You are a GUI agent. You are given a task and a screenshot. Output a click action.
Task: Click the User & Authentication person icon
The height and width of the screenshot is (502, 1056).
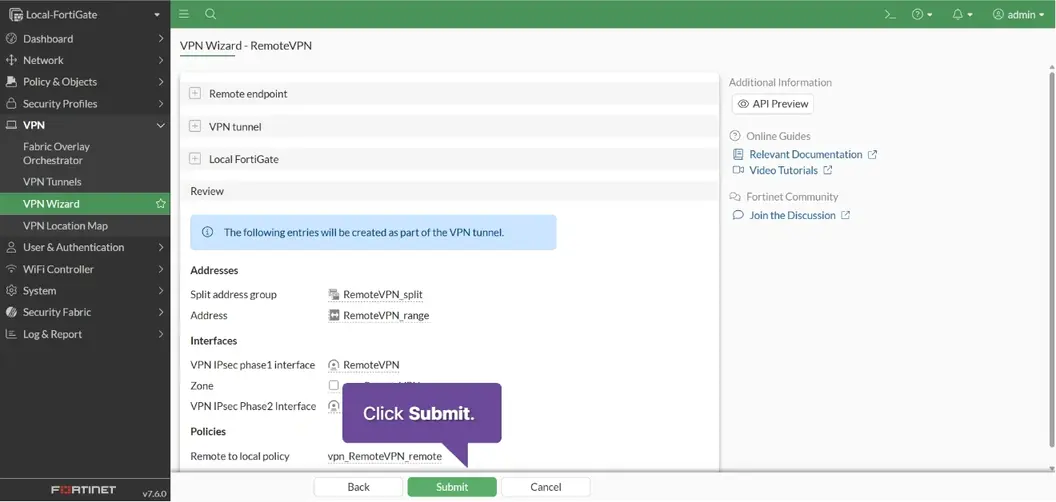11,247
